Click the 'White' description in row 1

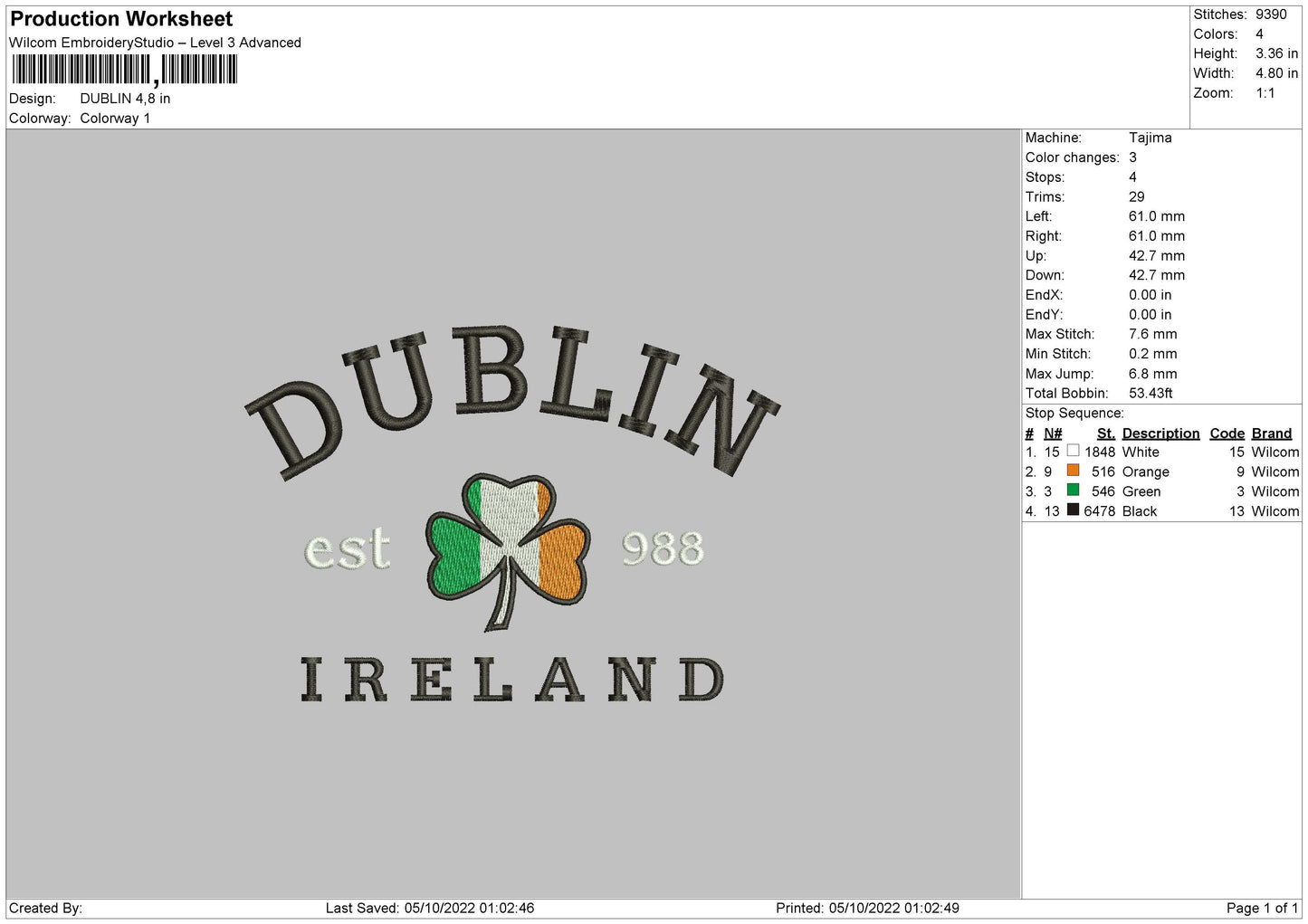pos(1141,452)
